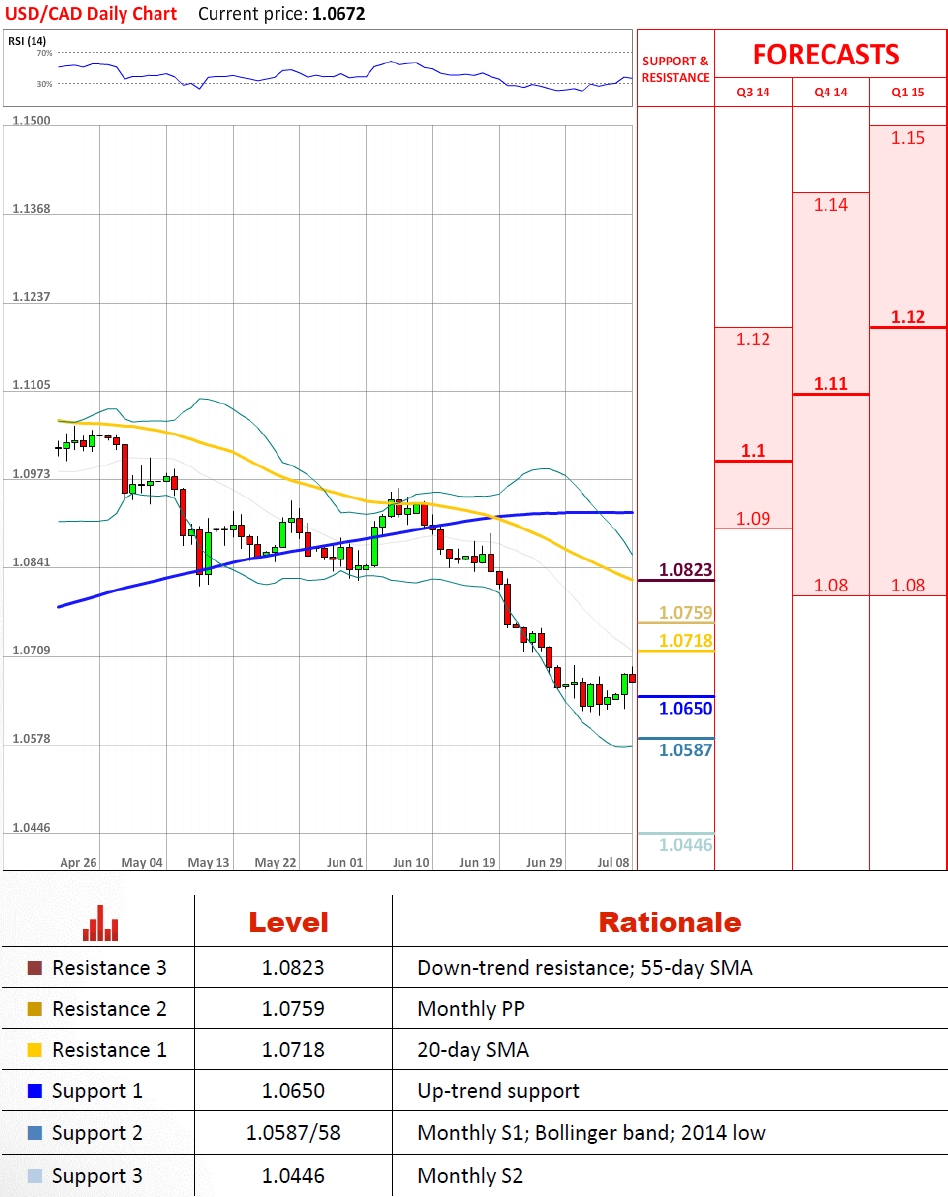Select the 1.0823 level marker beside chart

[x=685, y=571]
